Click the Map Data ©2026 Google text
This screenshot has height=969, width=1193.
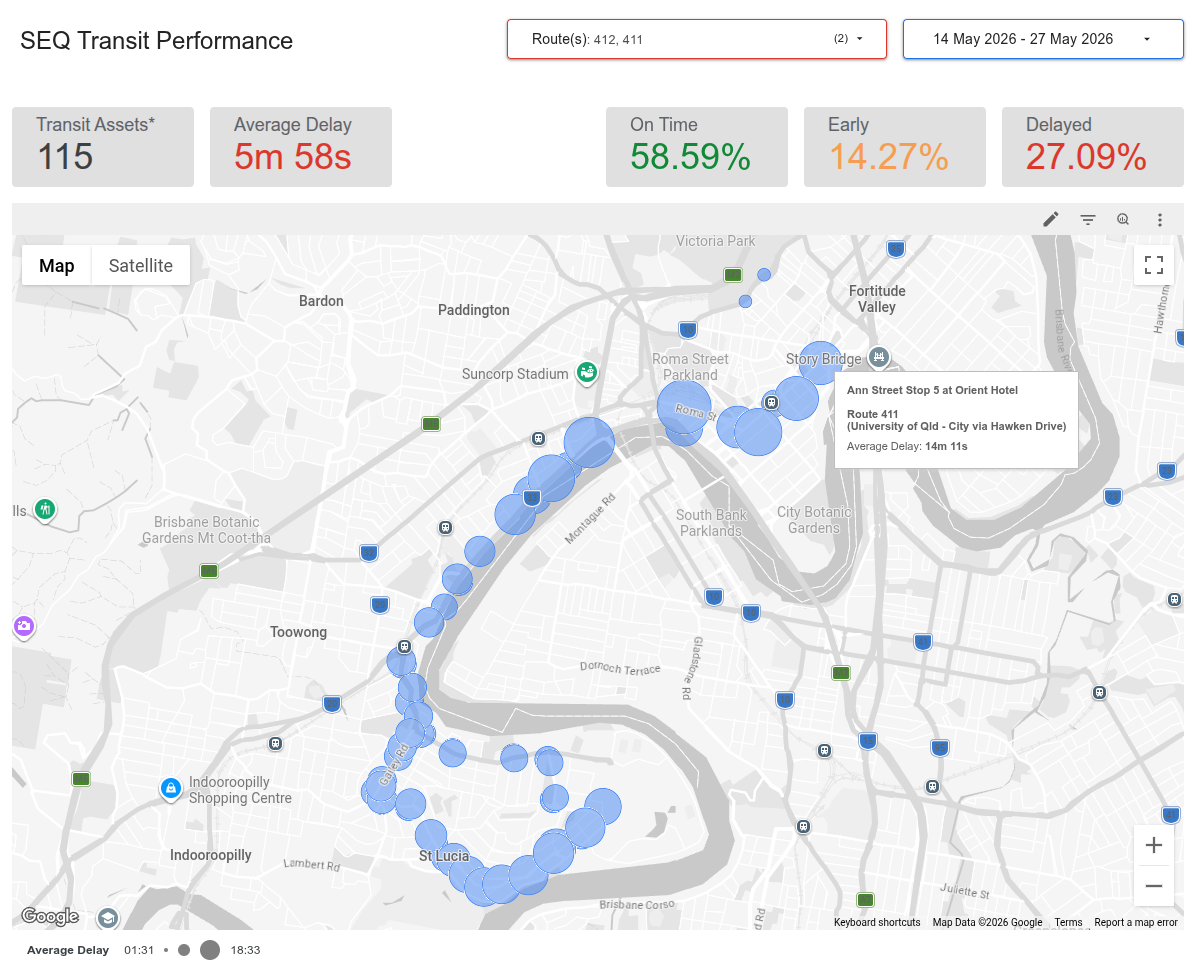987,922
